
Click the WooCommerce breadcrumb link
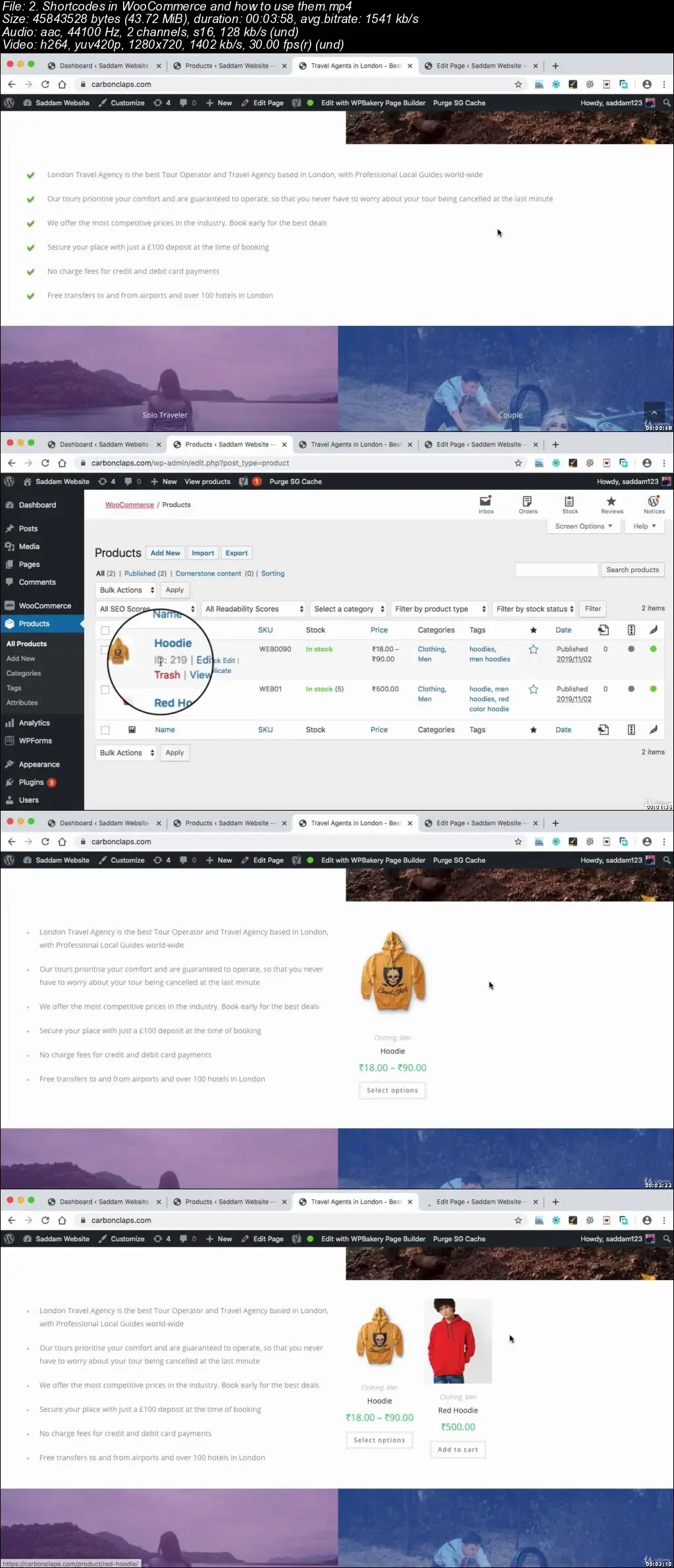(130, 504)
